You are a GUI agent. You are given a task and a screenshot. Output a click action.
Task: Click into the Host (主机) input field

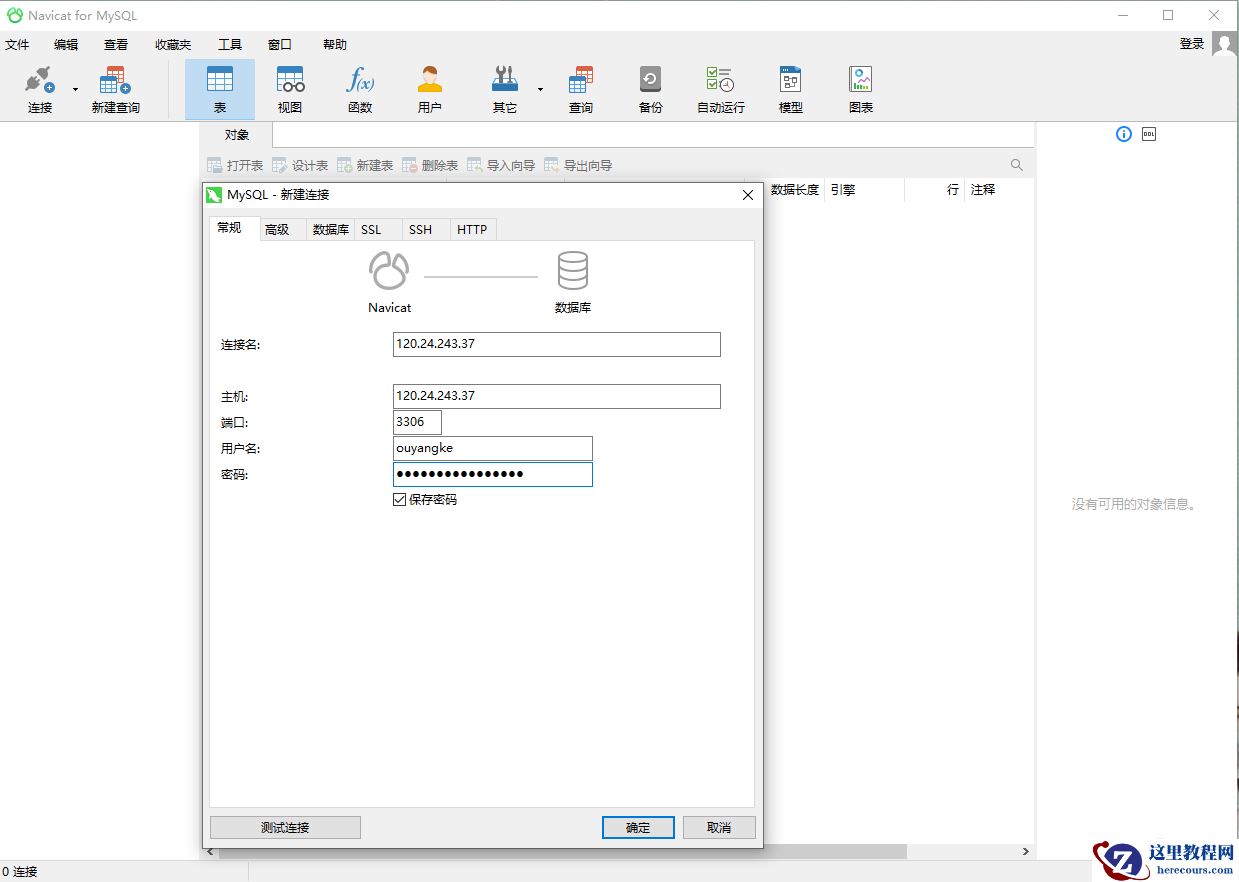click(556, 396)
